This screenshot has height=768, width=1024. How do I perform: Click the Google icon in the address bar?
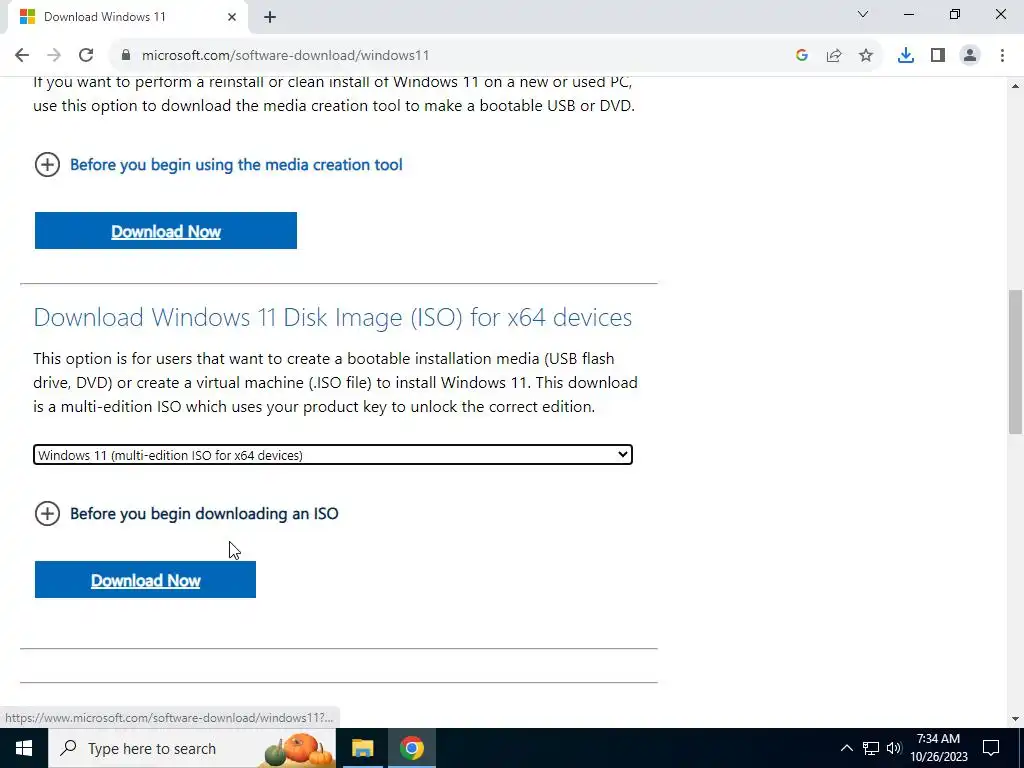[x=802, y=56]
